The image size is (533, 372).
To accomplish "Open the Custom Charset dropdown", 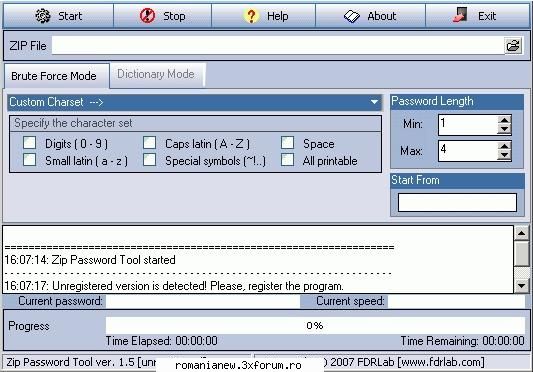I will point(374,102).
